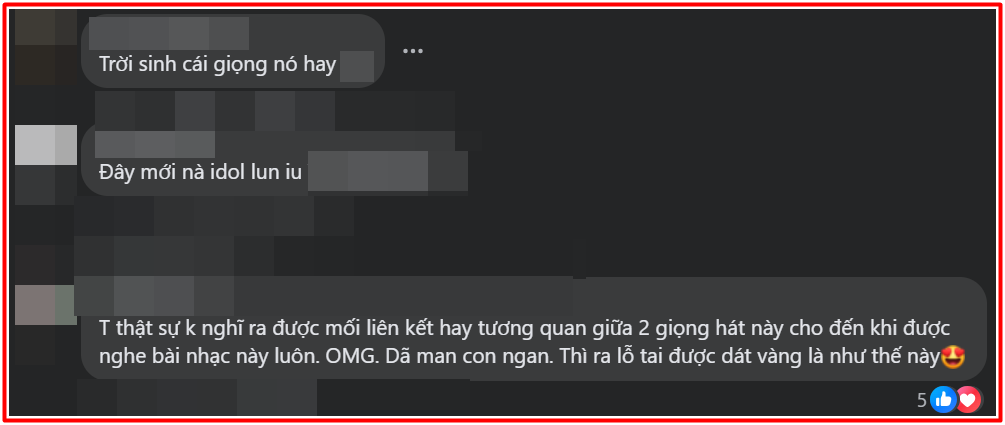Click blurred action row under the long comment
Screen dimensions: 1005x425
tap(196, 397)
